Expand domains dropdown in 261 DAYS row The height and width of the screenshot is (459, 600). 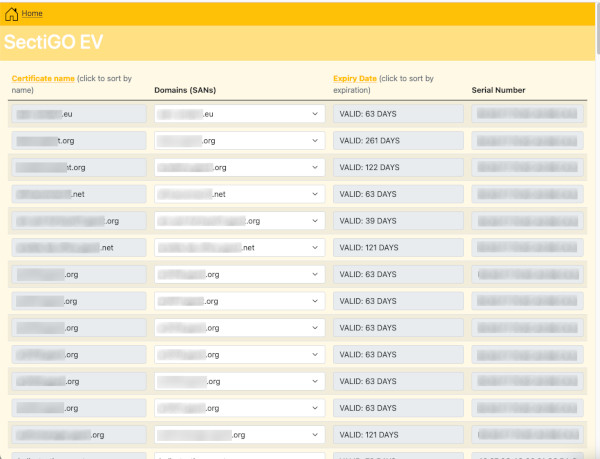coord(240,141)
